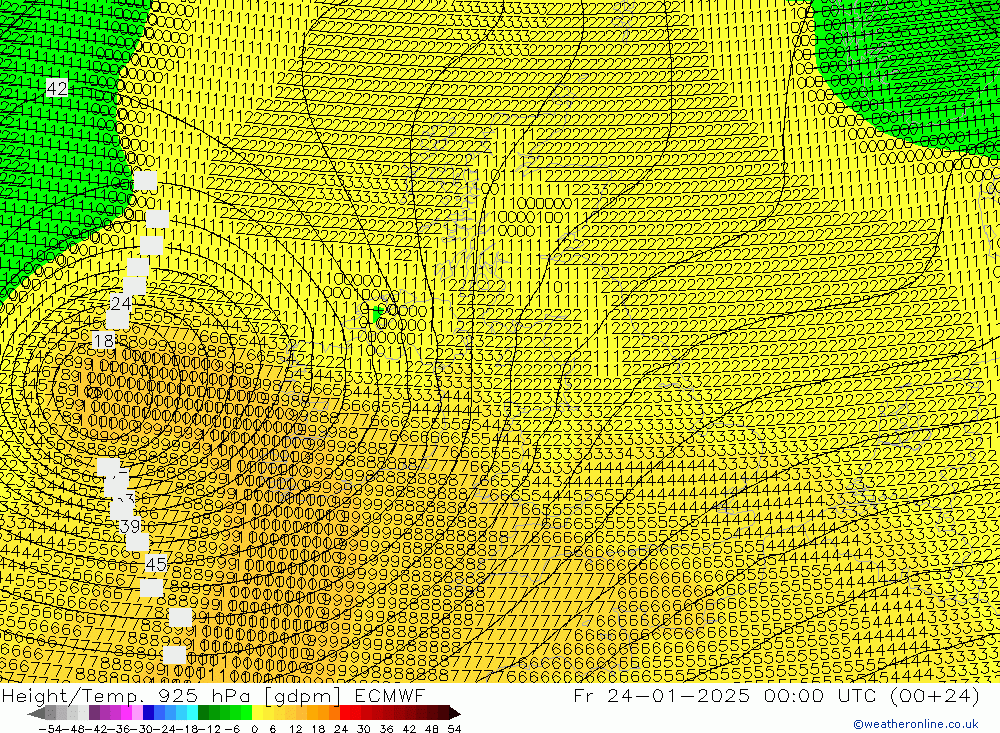Click the contour label 45 on the map
Image resolution: width=1000 pixels, height=733 pixels.
156,564
